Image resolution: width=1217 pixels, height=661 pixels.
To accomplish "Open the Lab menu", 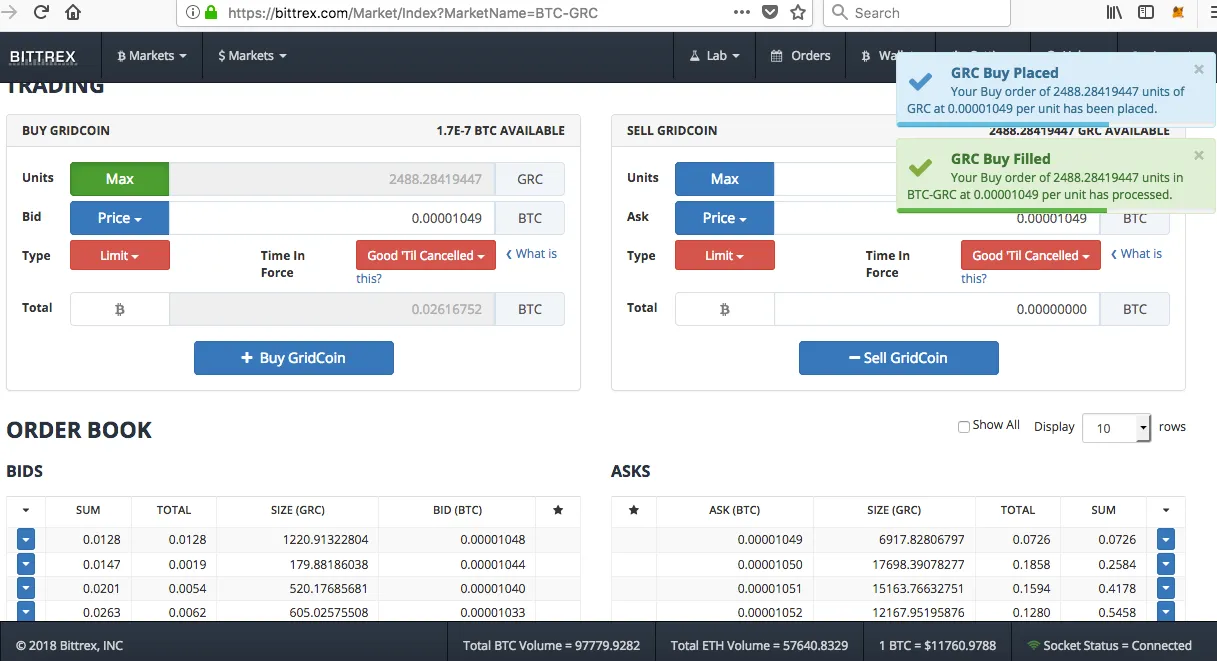I will tap(714, 56).
